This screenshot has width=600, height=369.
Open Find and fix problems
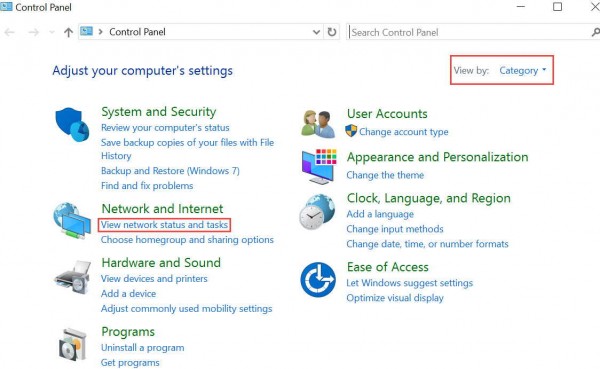147,186
